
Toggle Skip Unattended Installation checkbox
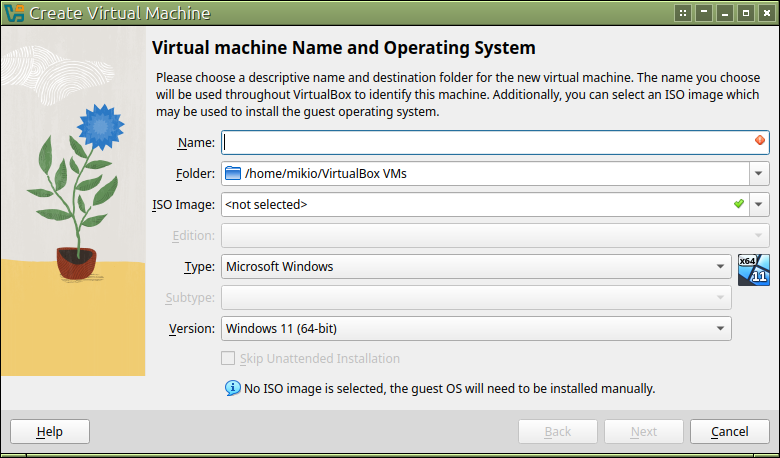point(227,358)
